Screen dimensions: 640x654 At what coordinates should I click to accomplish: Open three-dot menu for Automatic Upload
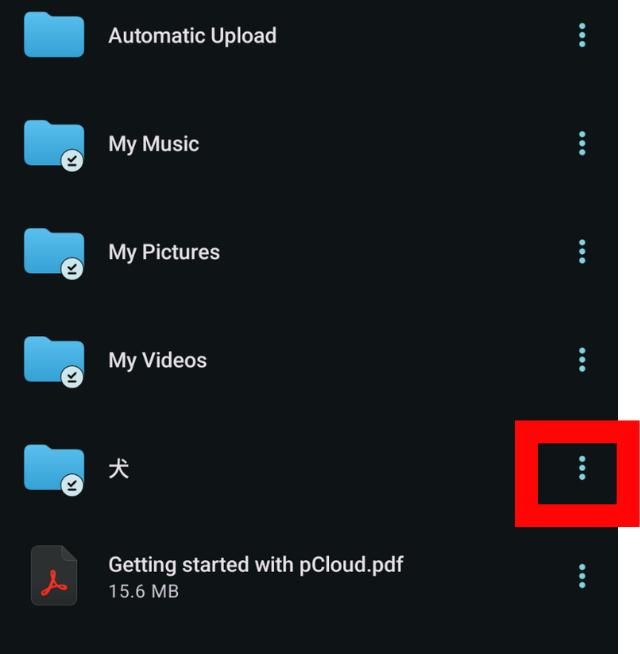[582, 35]
